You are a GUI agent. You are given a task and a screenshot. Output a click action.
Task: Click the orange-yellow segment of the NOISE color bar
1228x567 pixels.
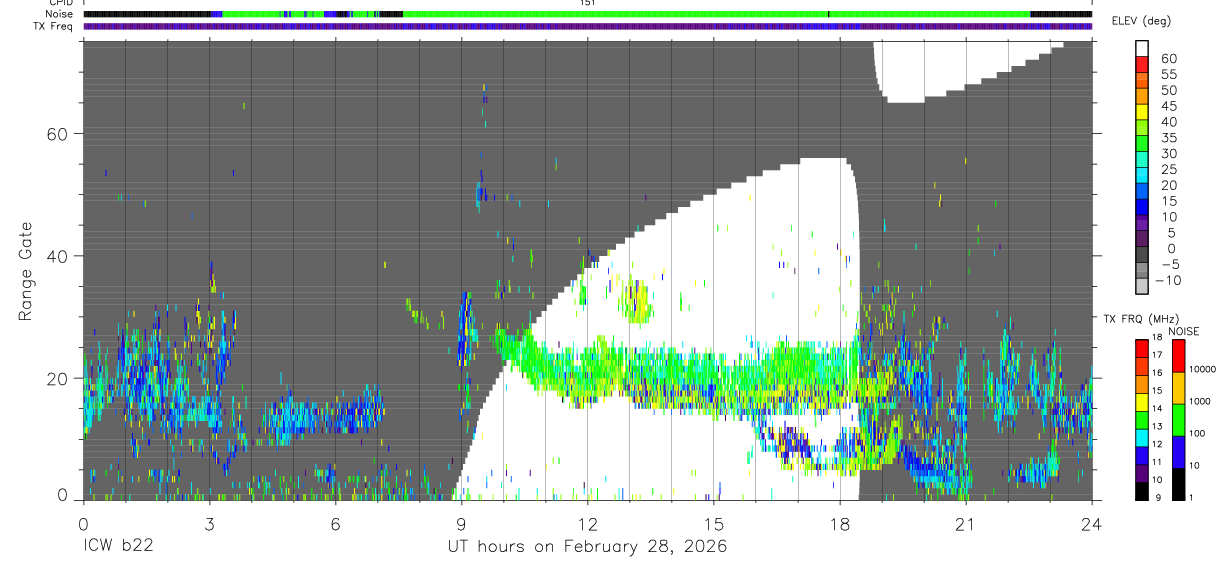pos(1179,388)
